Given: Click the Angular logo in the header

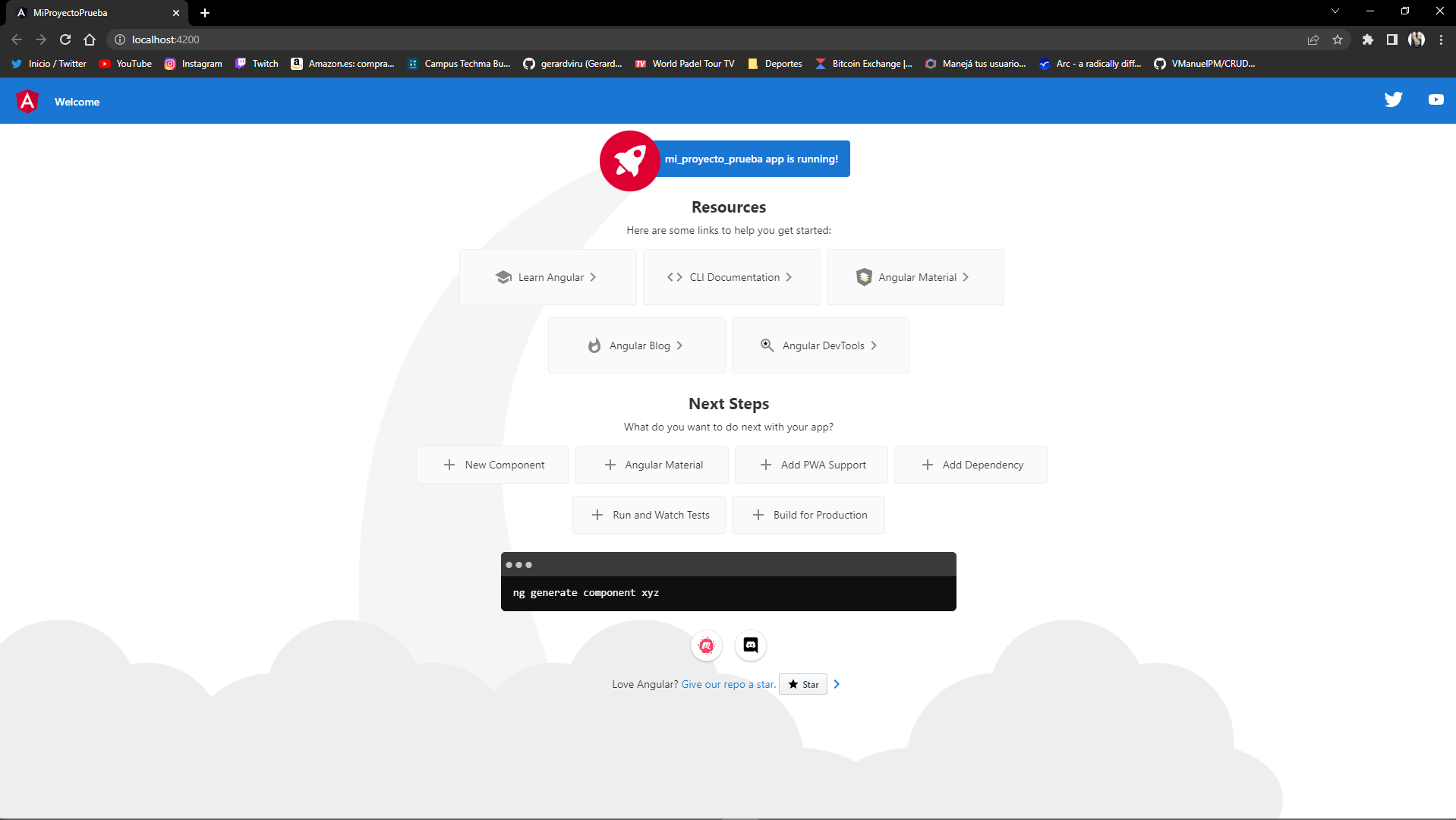Looking at the screenshot, I should pyautogui.click(x=27, y=101).
